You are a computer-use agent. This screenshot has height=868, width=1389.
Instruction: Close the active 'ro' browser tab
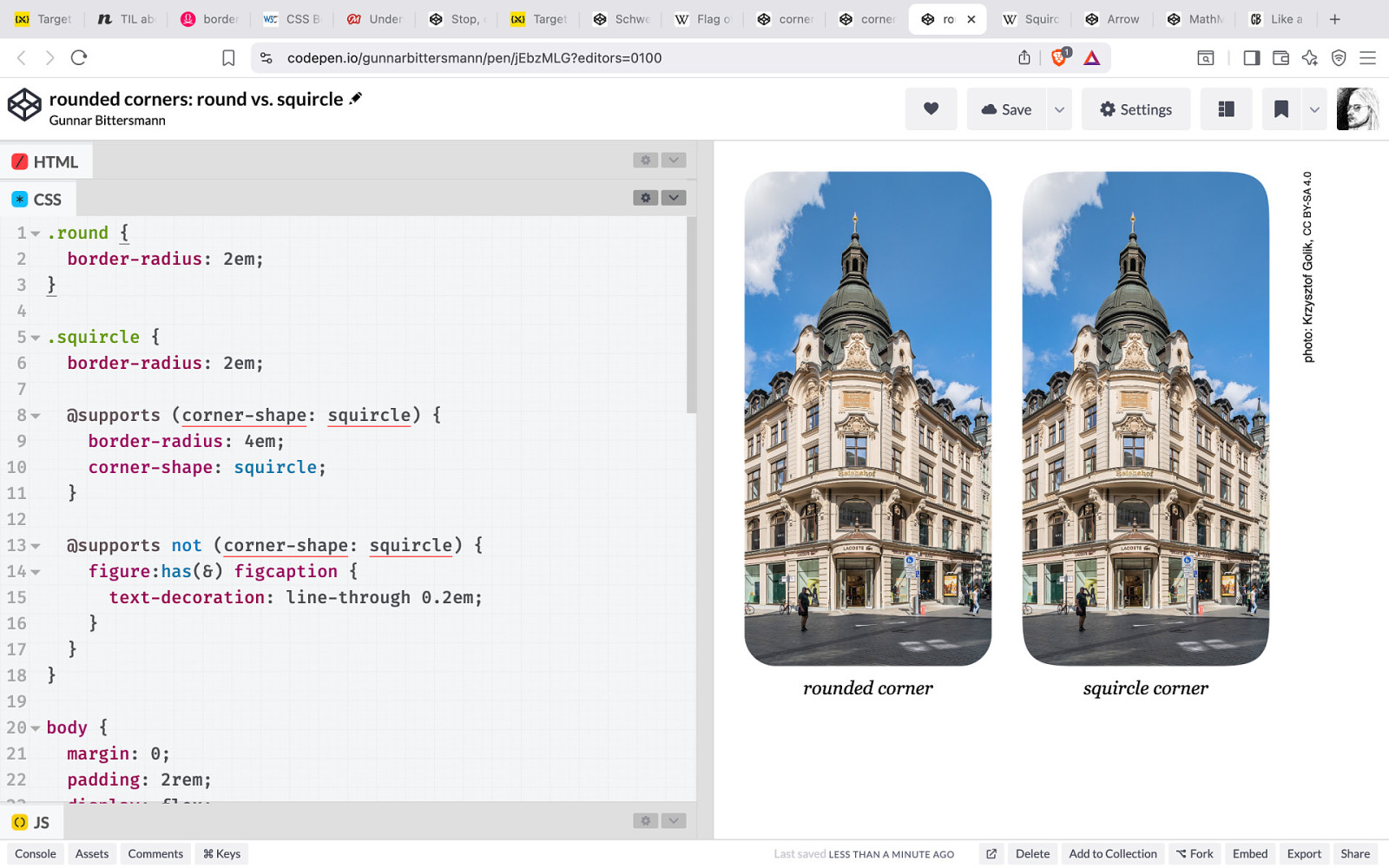click(x=971, y=19)
